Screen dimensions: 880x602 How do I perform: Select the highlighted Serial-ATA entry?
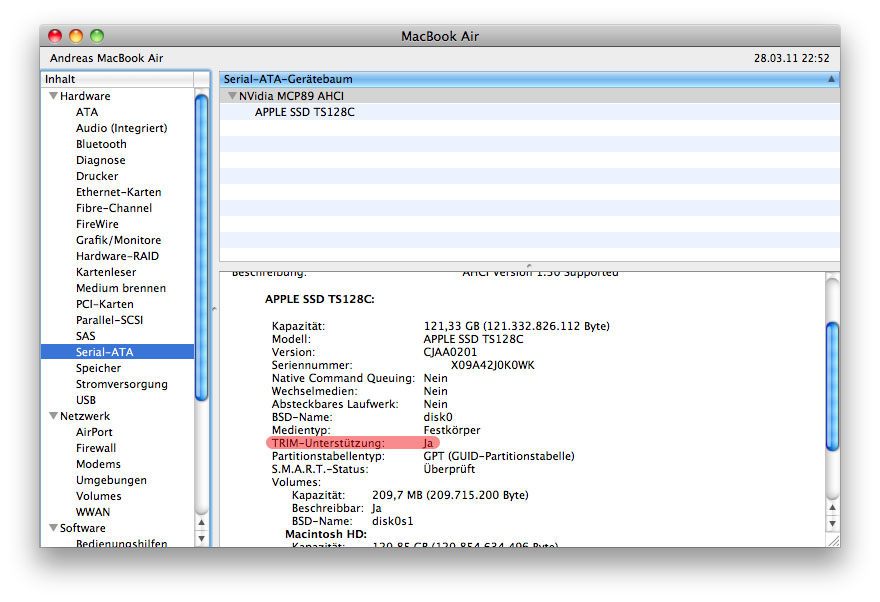[x=118, y=352]
